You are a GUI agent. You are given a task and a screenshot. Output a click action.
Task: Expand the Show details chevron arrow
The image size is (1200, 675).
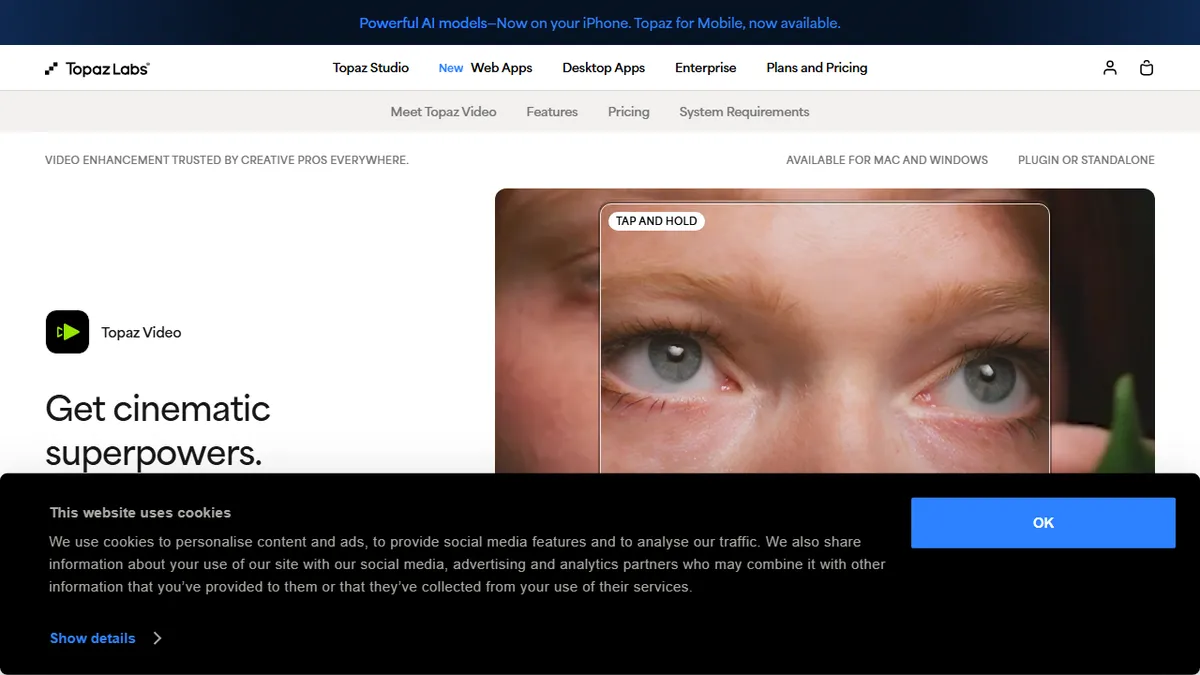(x=157, y=638)
